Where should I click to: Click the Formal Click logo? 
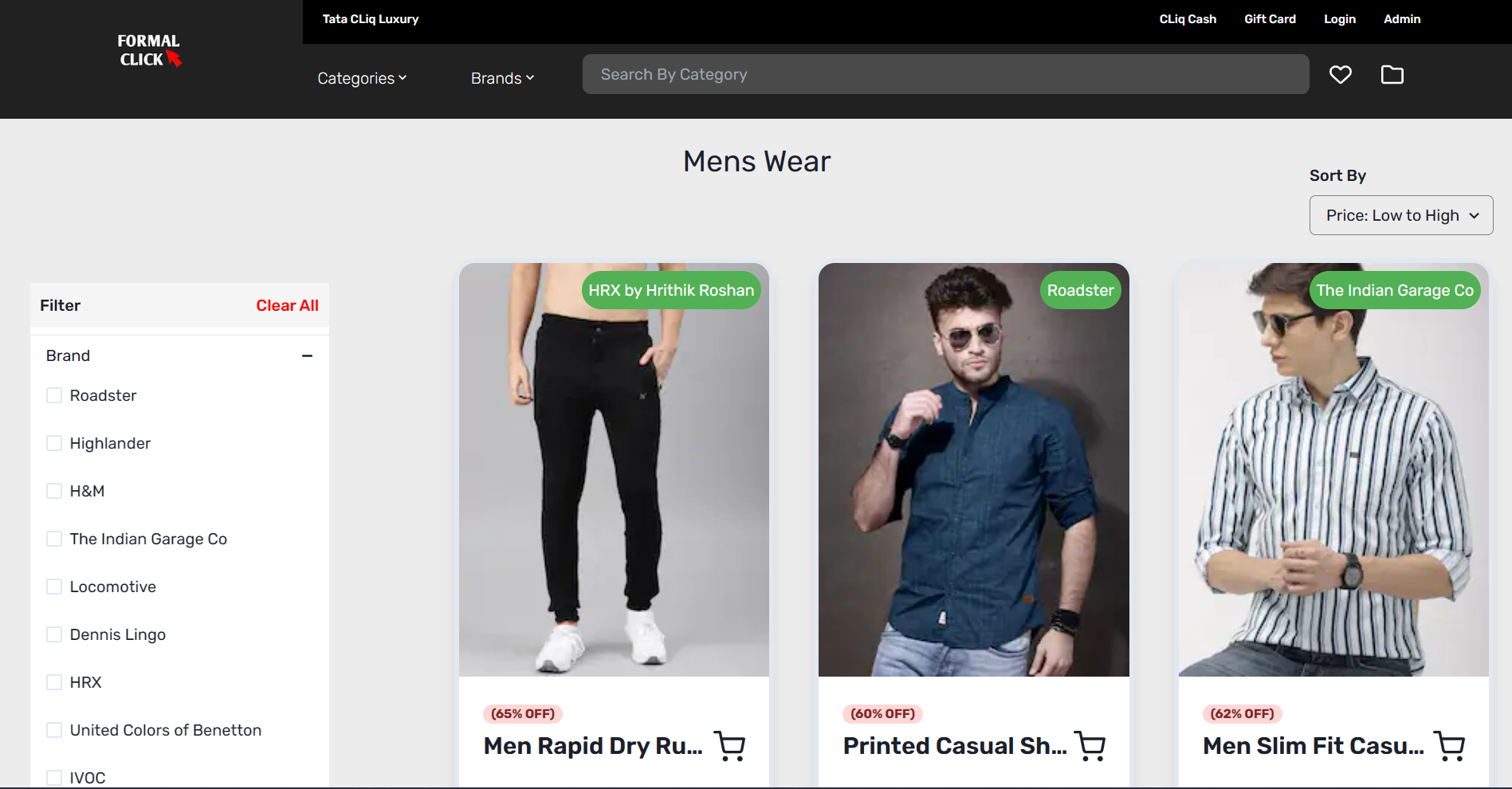tap(149, 50)
